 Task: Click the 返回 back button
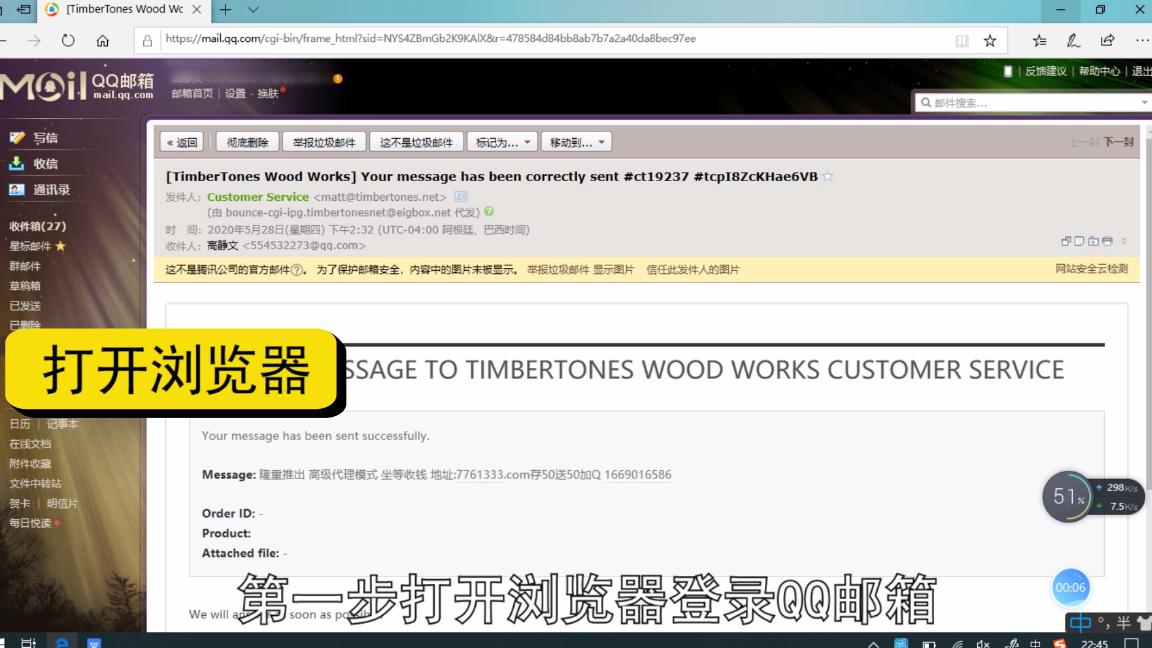pyautogui.click(x=181, y=143)
